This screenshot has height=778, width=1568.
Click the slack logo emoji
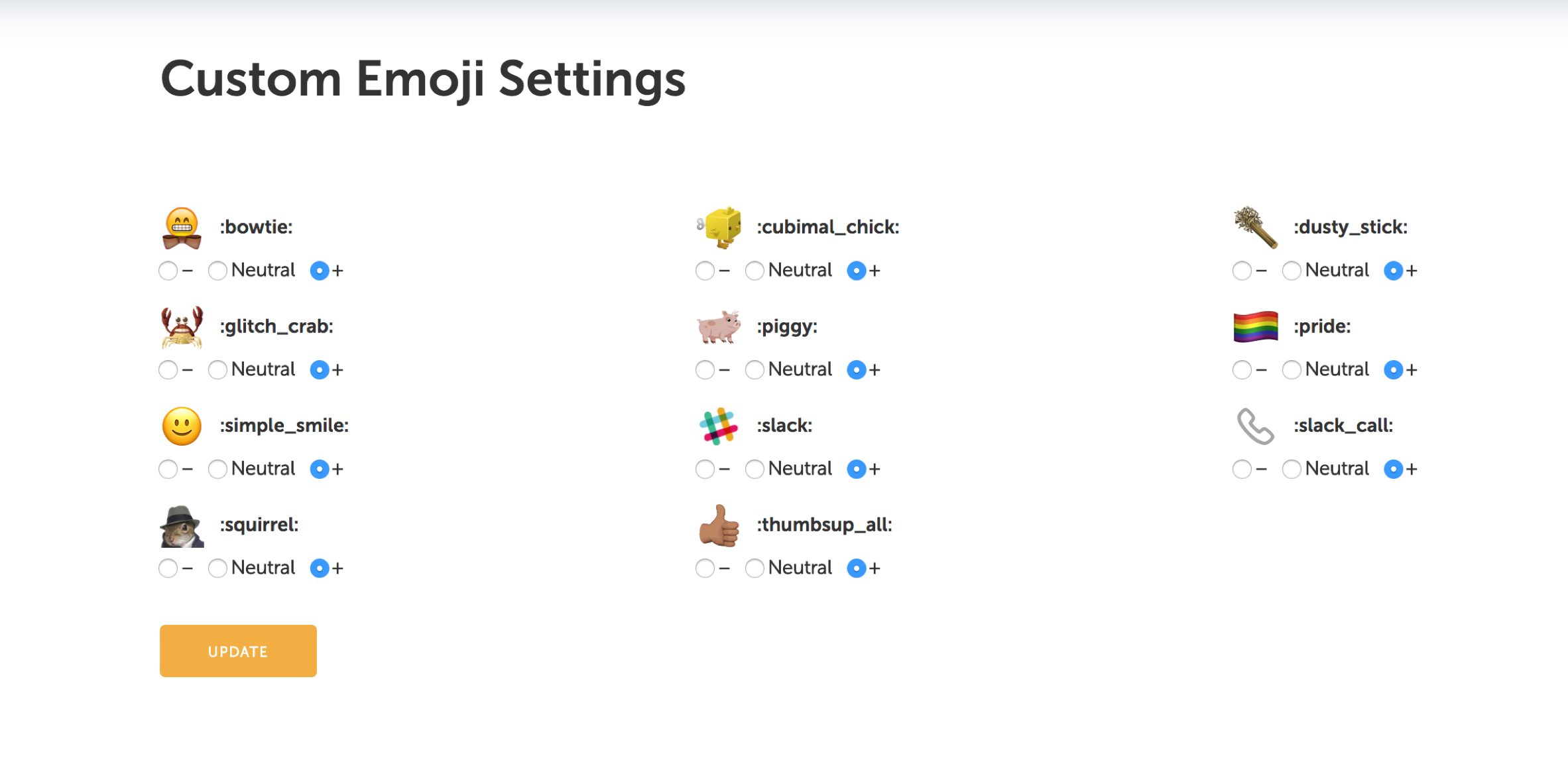coord(719,426)
